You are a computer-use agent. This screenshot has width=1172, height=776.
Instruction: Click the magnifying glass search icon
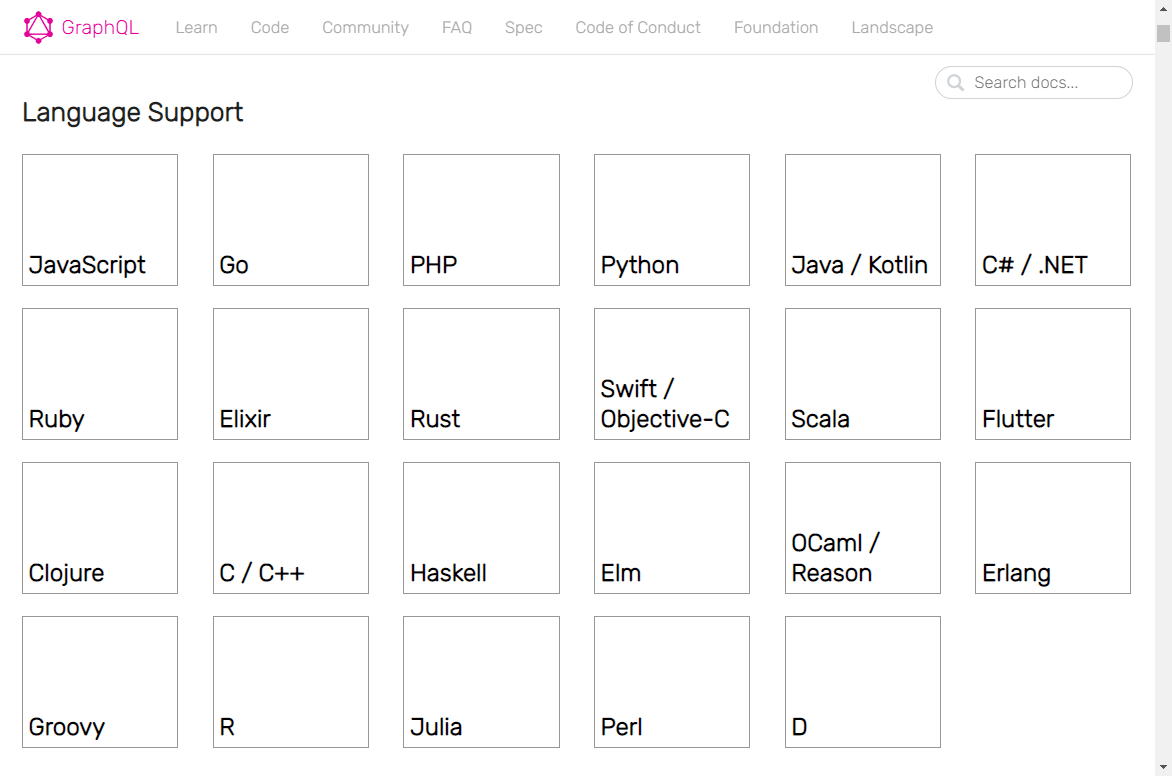coord(955,83)
